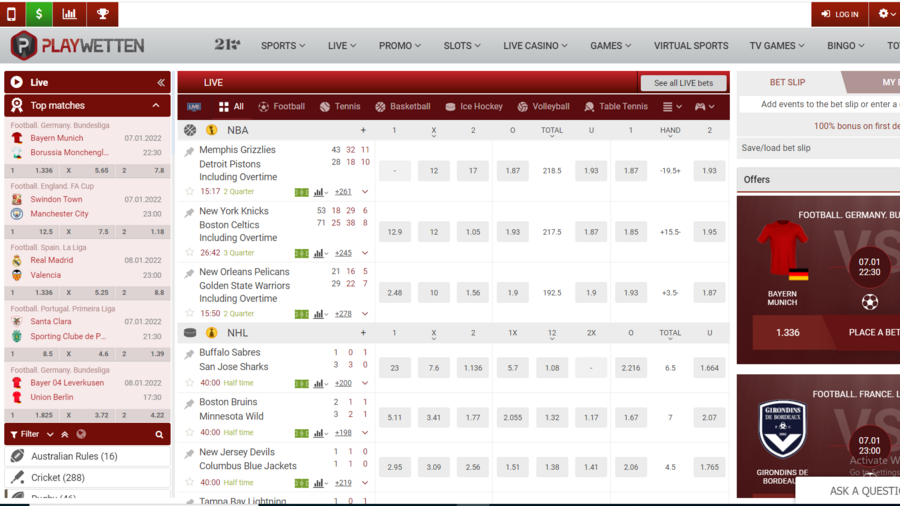Pin the New York Knicks match

pyautogui.click(x=189, y=213)
